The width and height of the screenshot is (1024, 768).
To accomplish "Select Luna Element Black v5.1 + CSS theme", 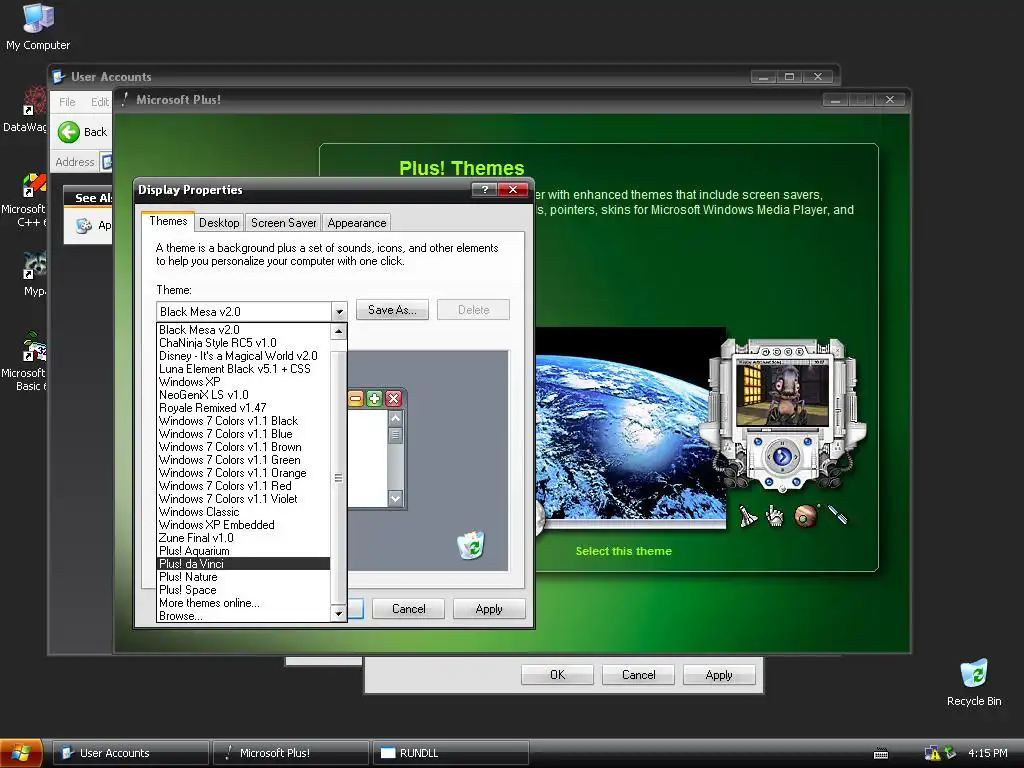I will [244, 369].
